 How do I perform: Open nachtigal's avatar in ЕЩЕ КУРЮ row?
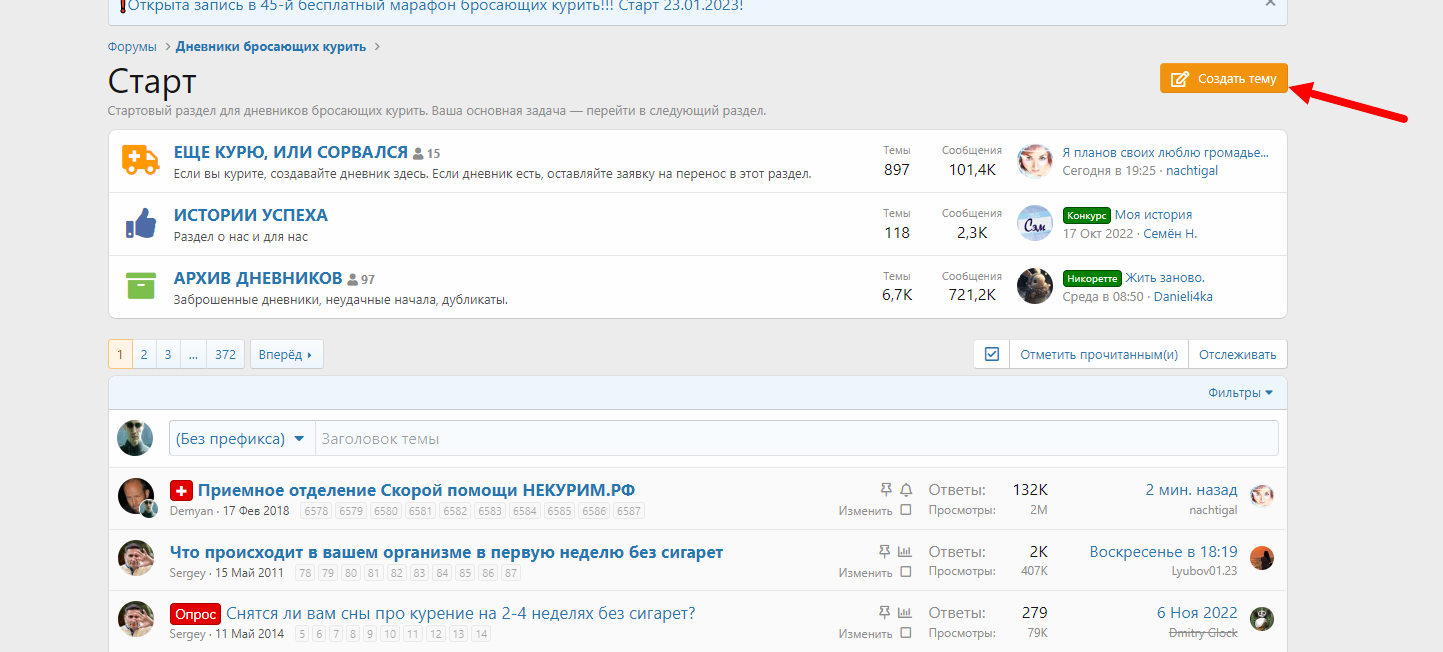[x=1035, y=160]
